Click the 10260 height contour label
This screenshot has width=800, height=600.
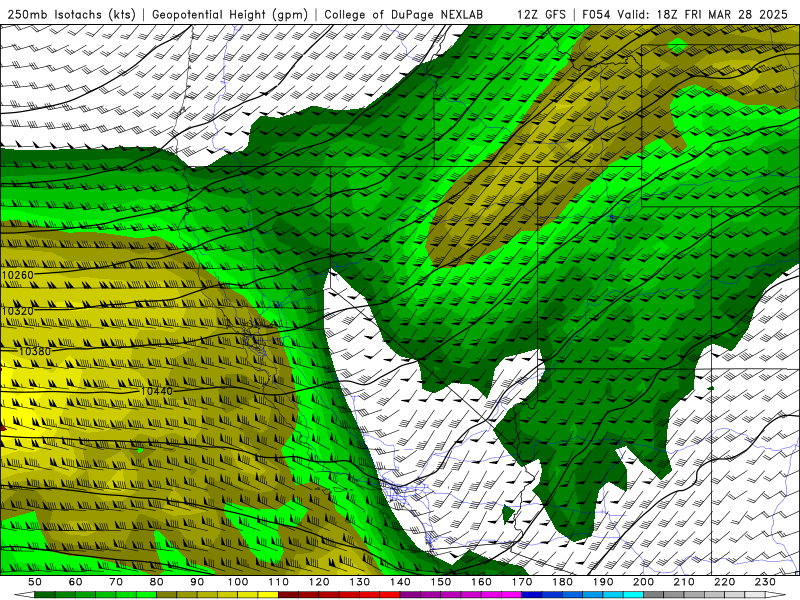tap(18, 276)
